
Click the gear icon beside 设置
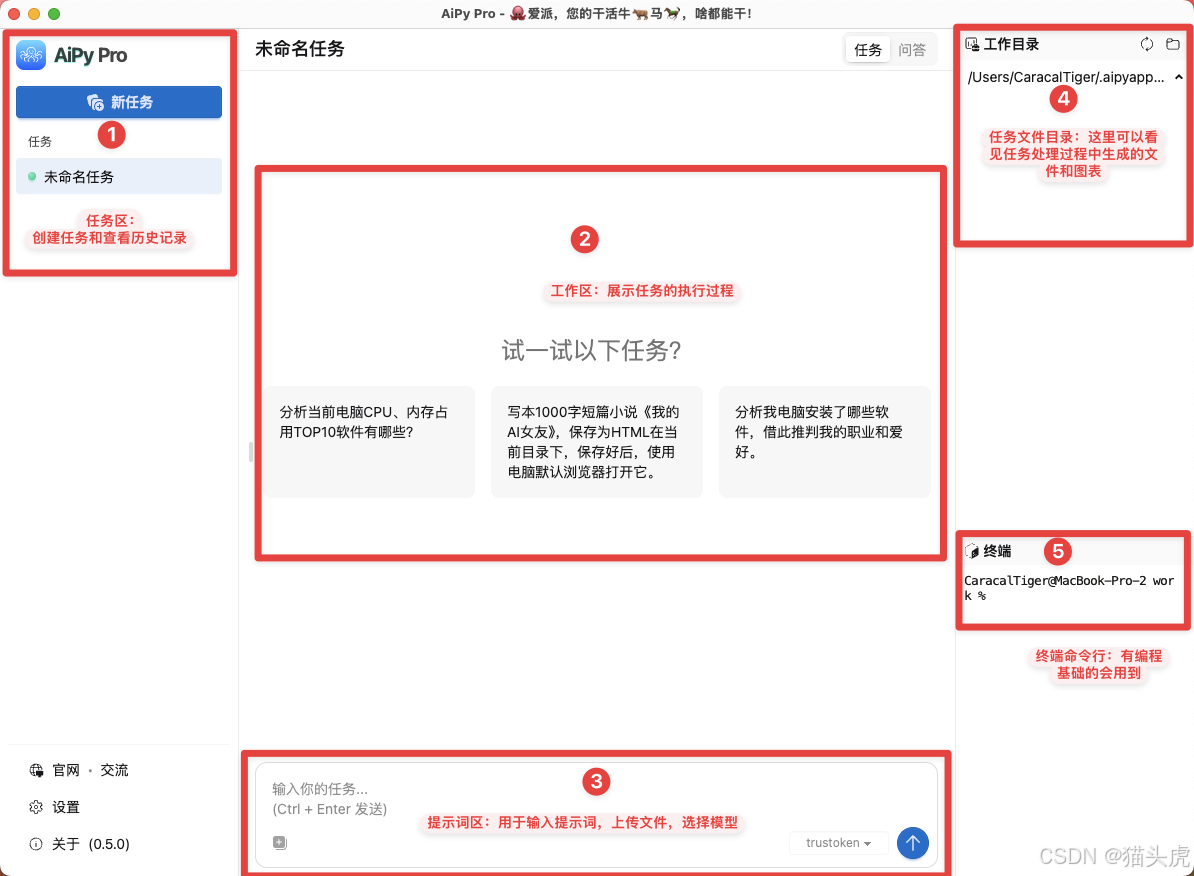pyautogui.click(x=36, y=807)
